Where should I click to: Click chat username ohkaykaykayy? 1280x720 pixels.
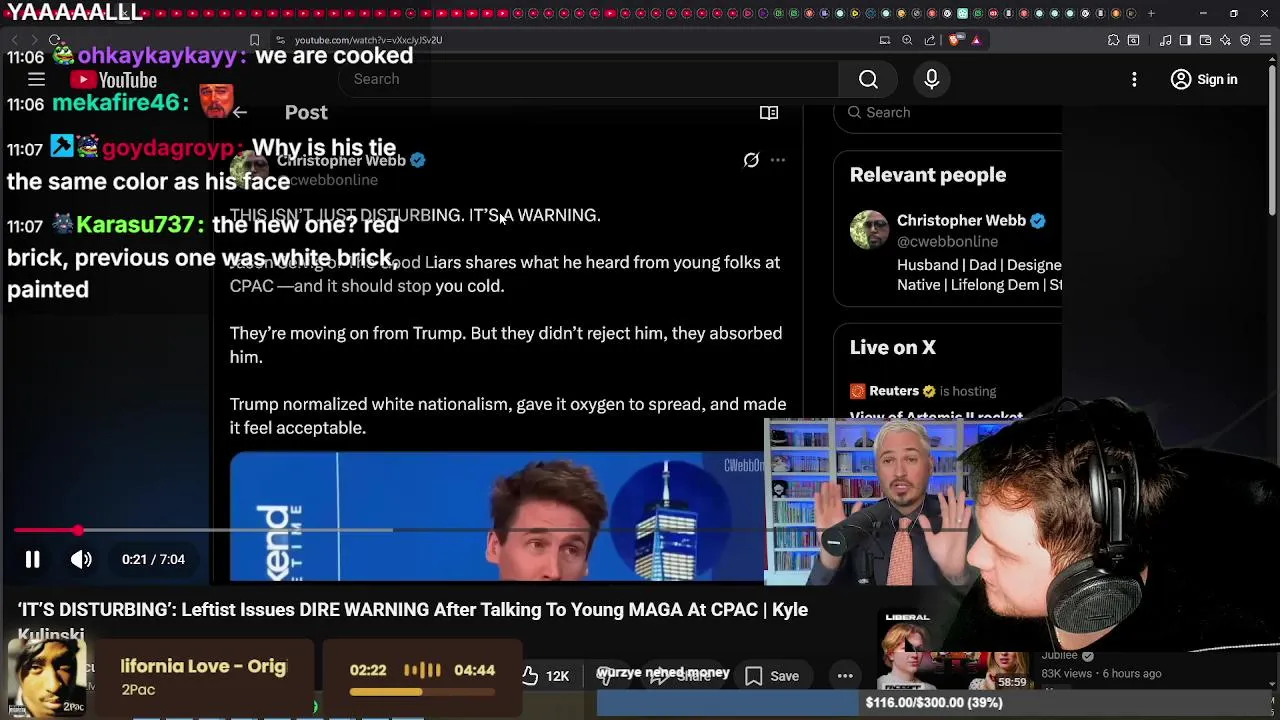click(x=158, y=56)
